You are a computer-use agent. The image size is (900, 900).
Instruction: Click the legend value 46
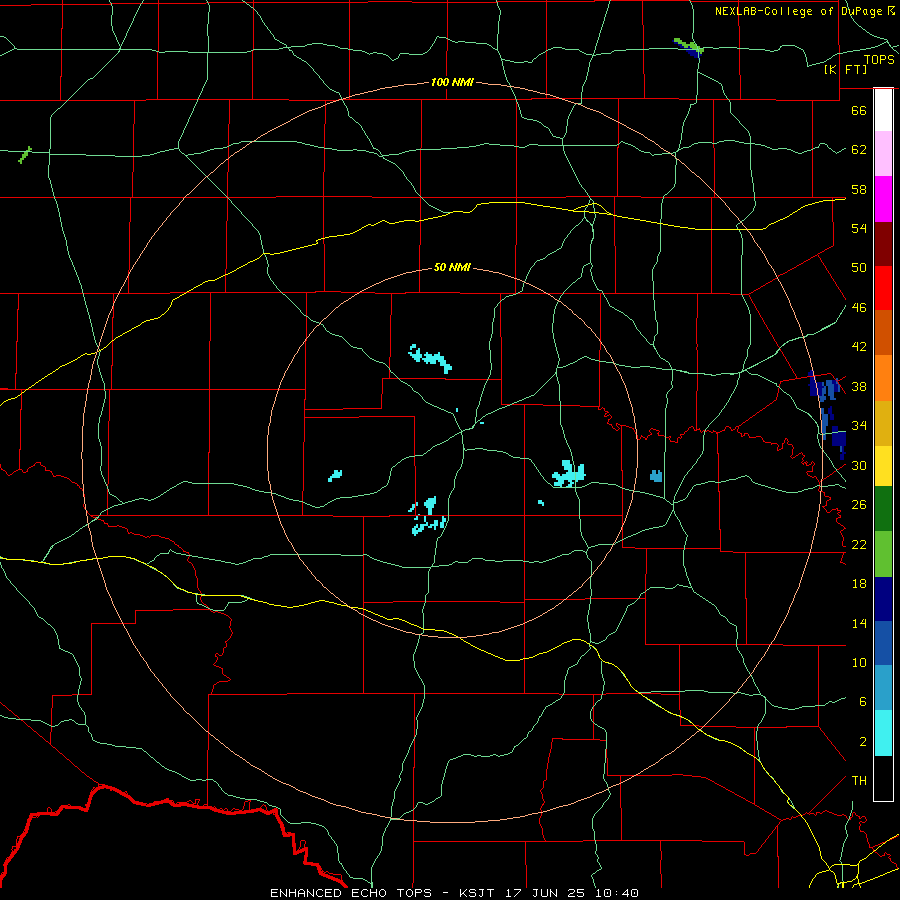pyautogui.click(x=859, y=307)
